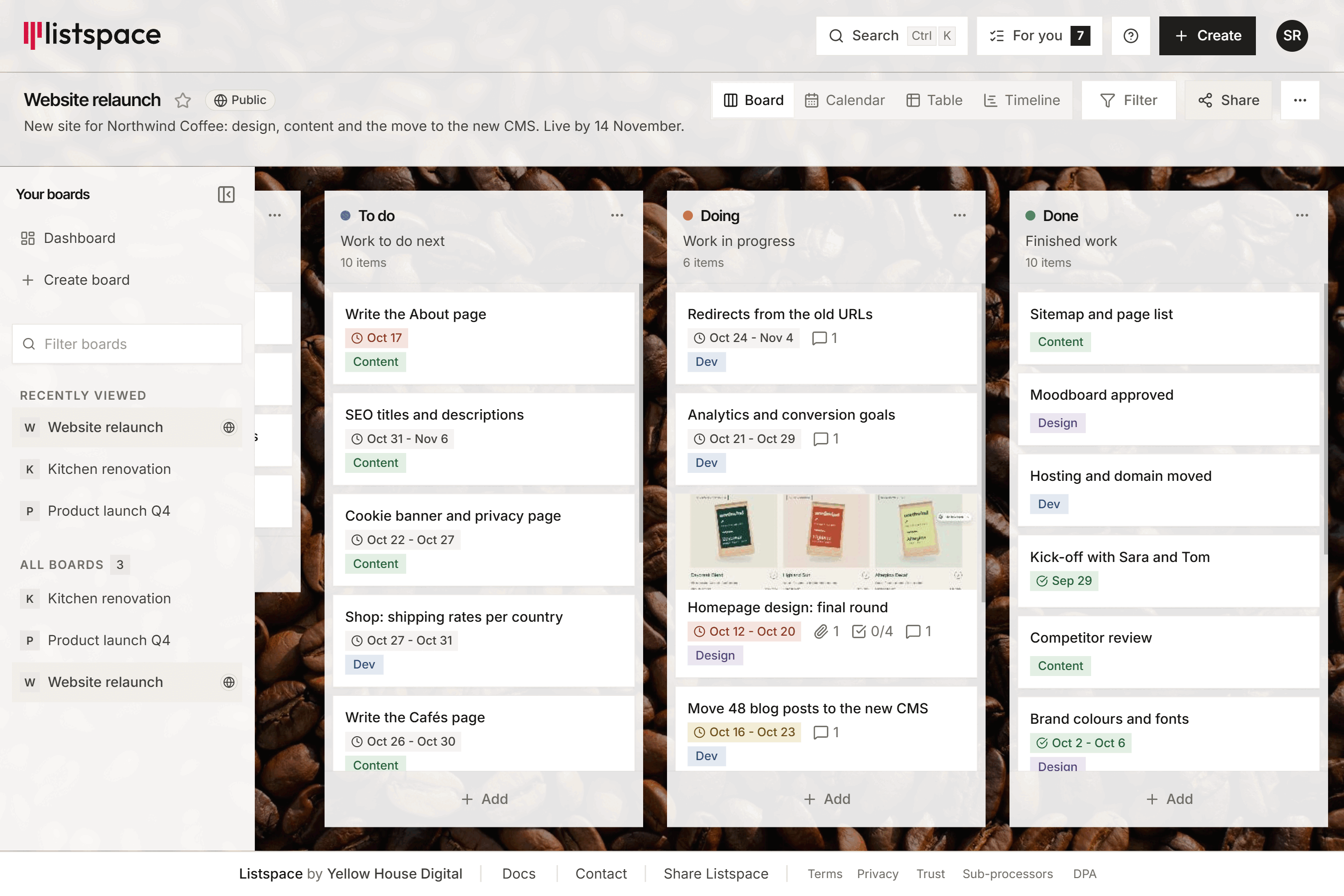Screen dimensions: 1344x896
Task: Click globe icon on All boards Website relaunch
Action: [x=228, y=682]
